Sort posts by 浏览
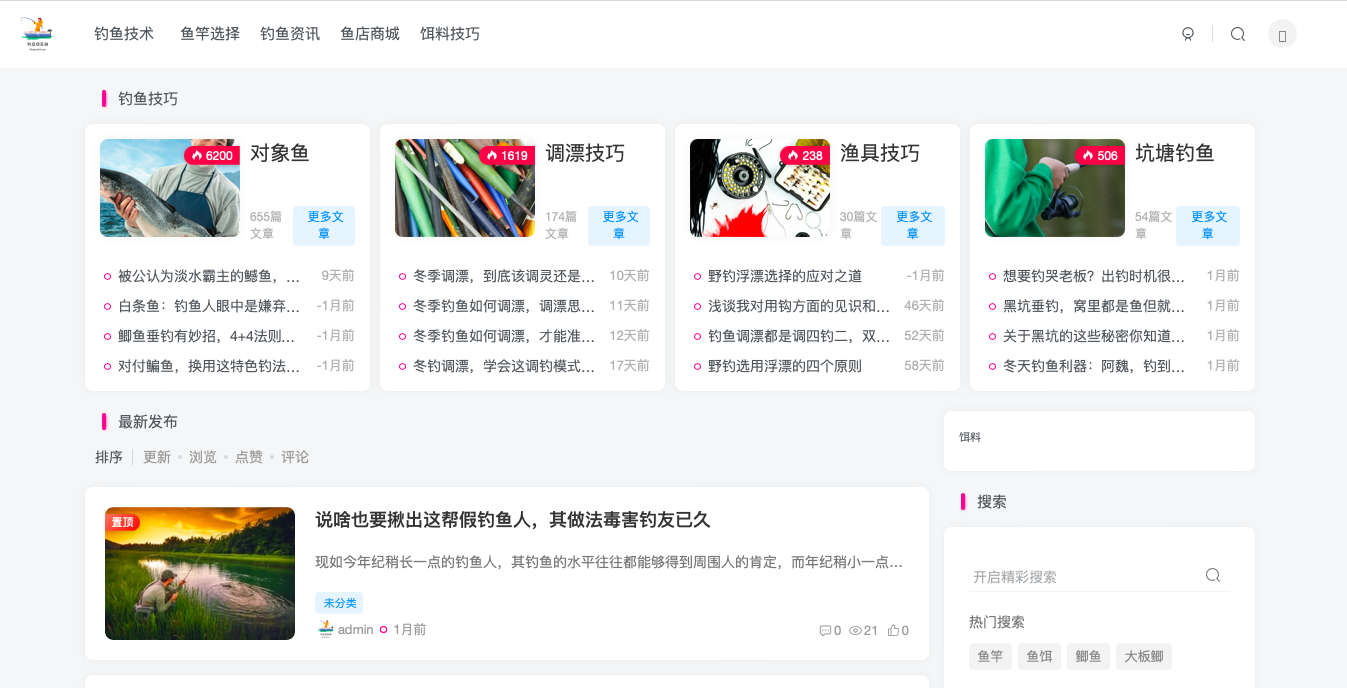 (x=203, y=457)
